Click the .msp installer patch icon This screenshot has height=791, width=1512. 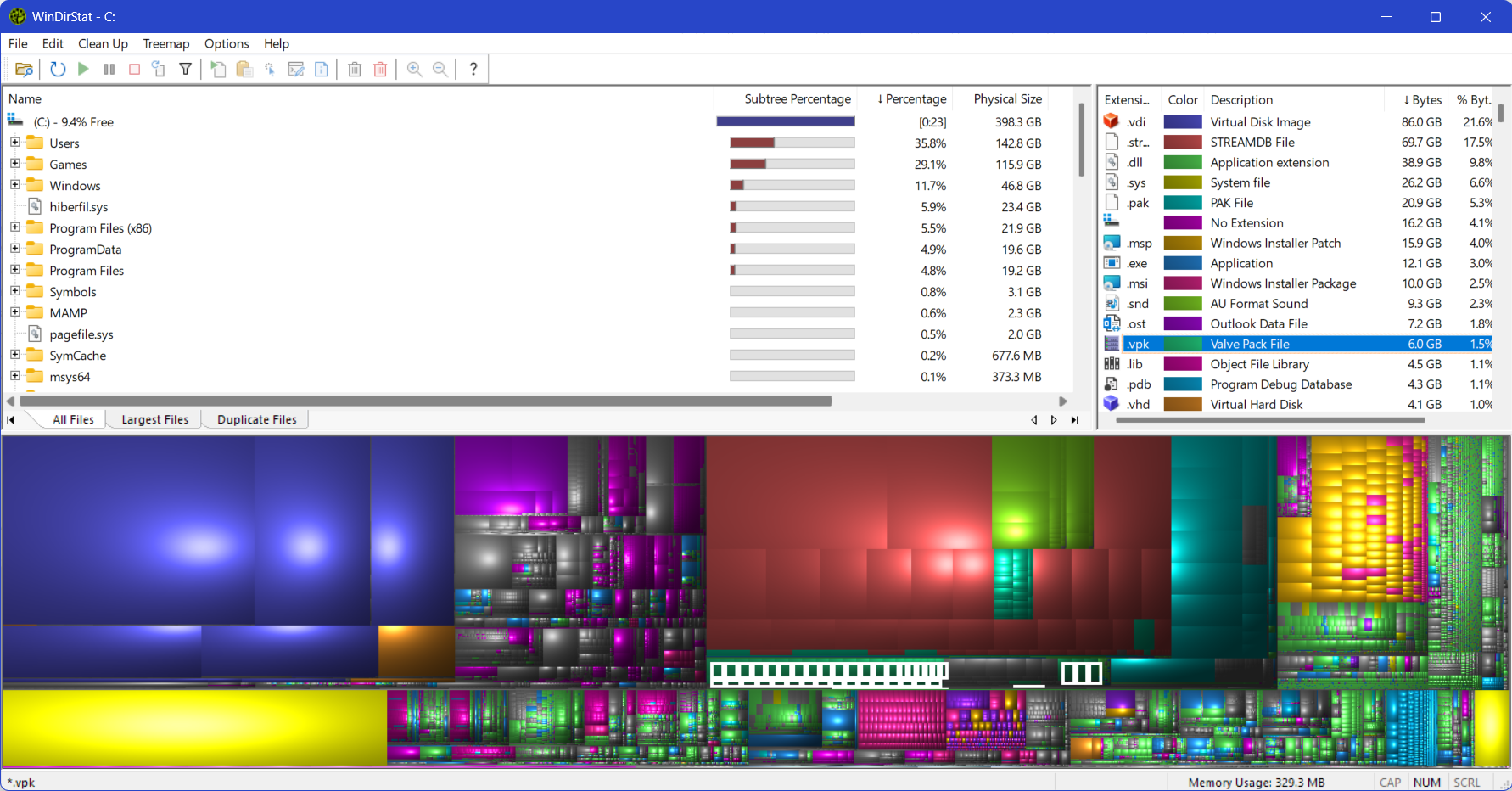[x=1112, y=243]
